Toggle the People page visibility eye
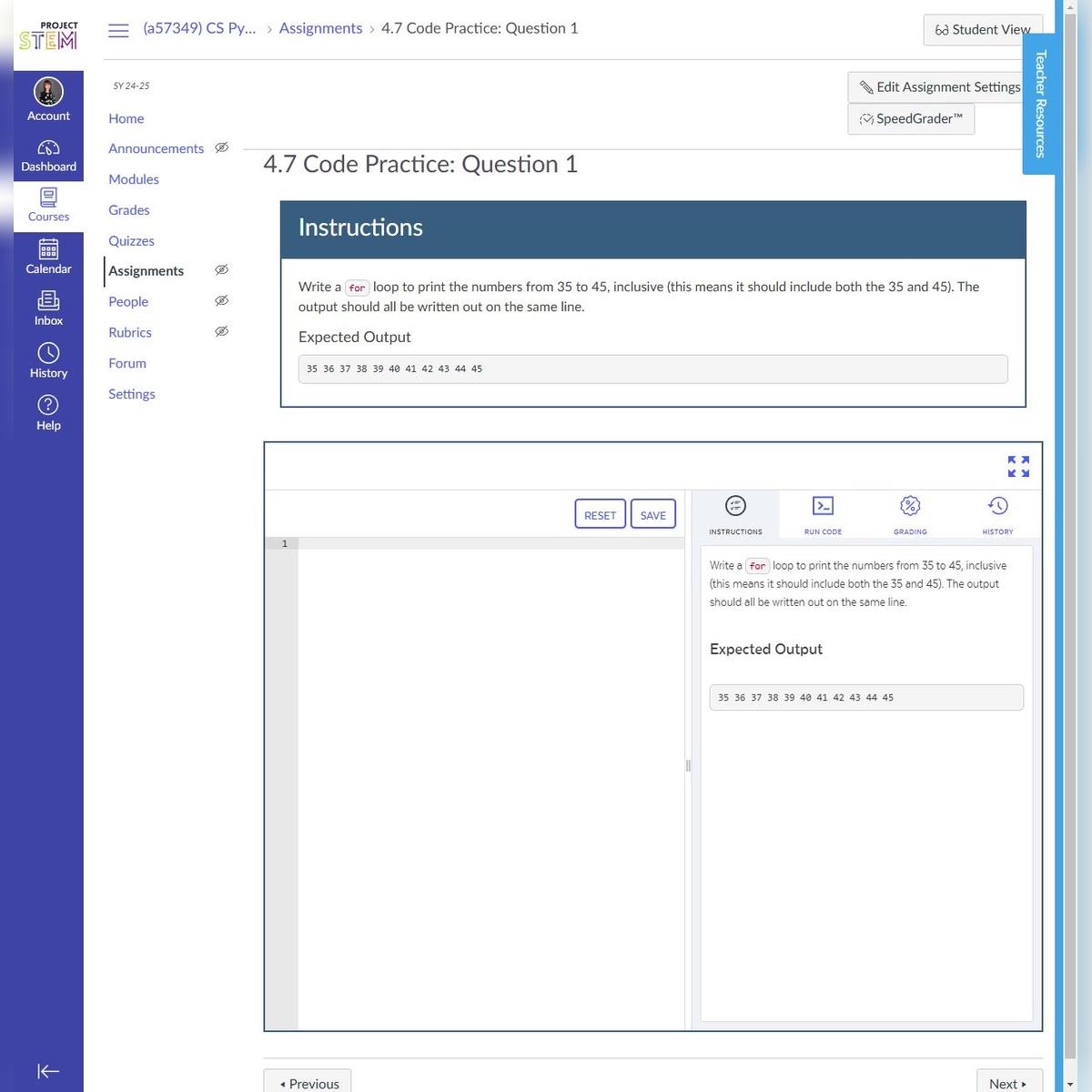The width and height of the screenshot is (1092, 1092). click(x=221, y=300)
